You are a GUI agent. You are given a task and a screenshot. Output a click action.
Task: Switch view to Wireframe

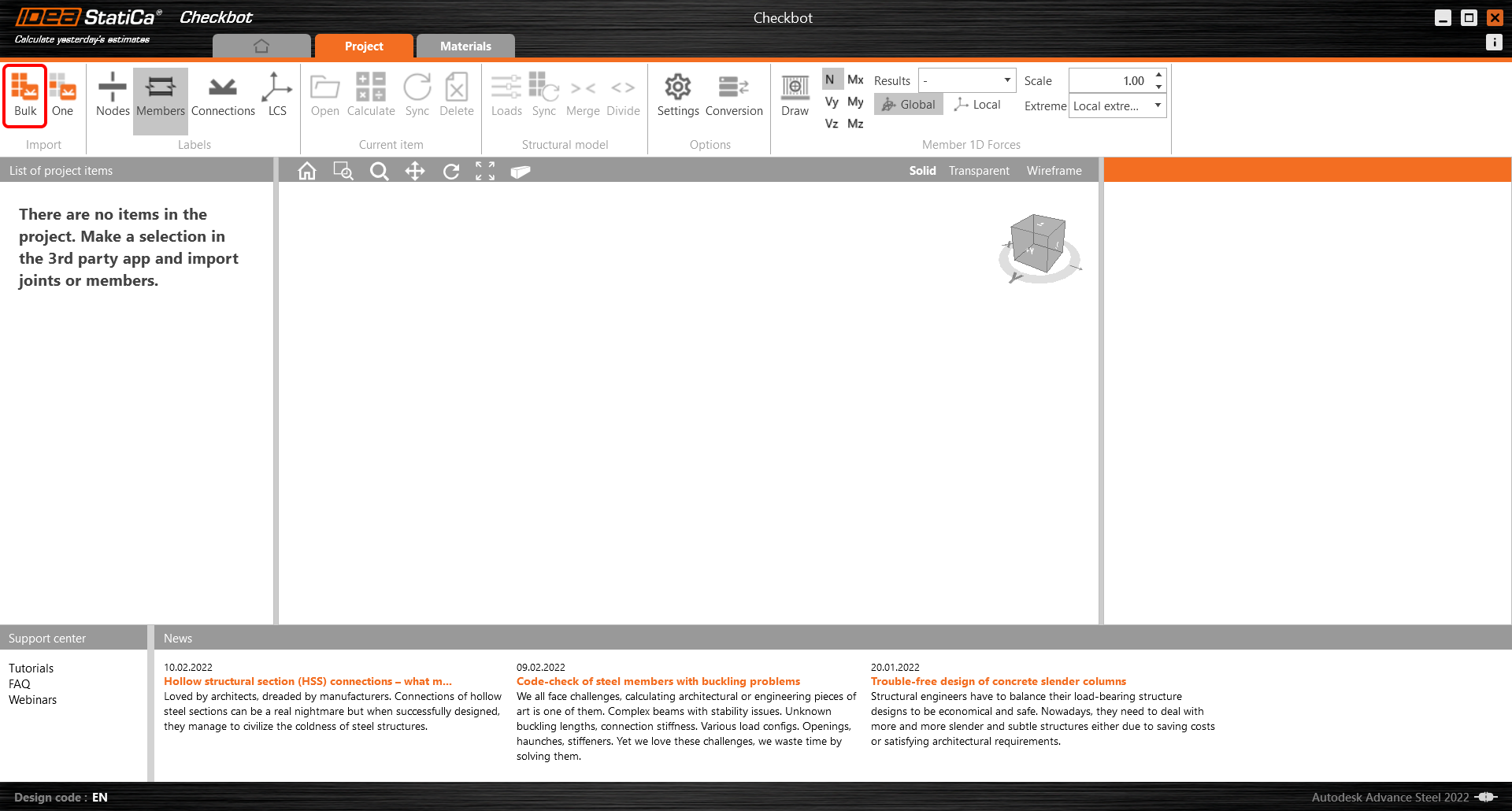click(1054, 171)
